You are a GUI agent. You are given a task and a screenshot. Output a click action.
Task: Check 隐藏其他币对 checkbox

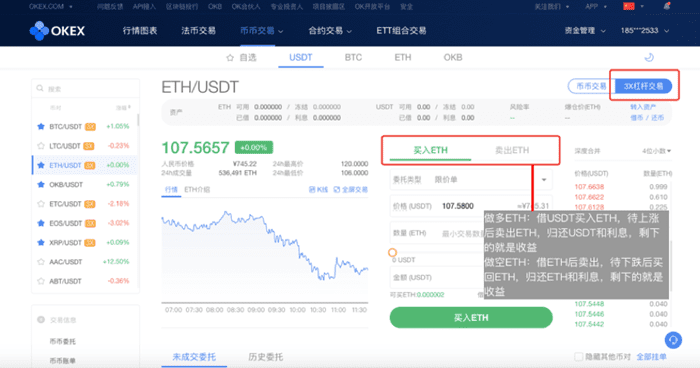coord(579,357)
